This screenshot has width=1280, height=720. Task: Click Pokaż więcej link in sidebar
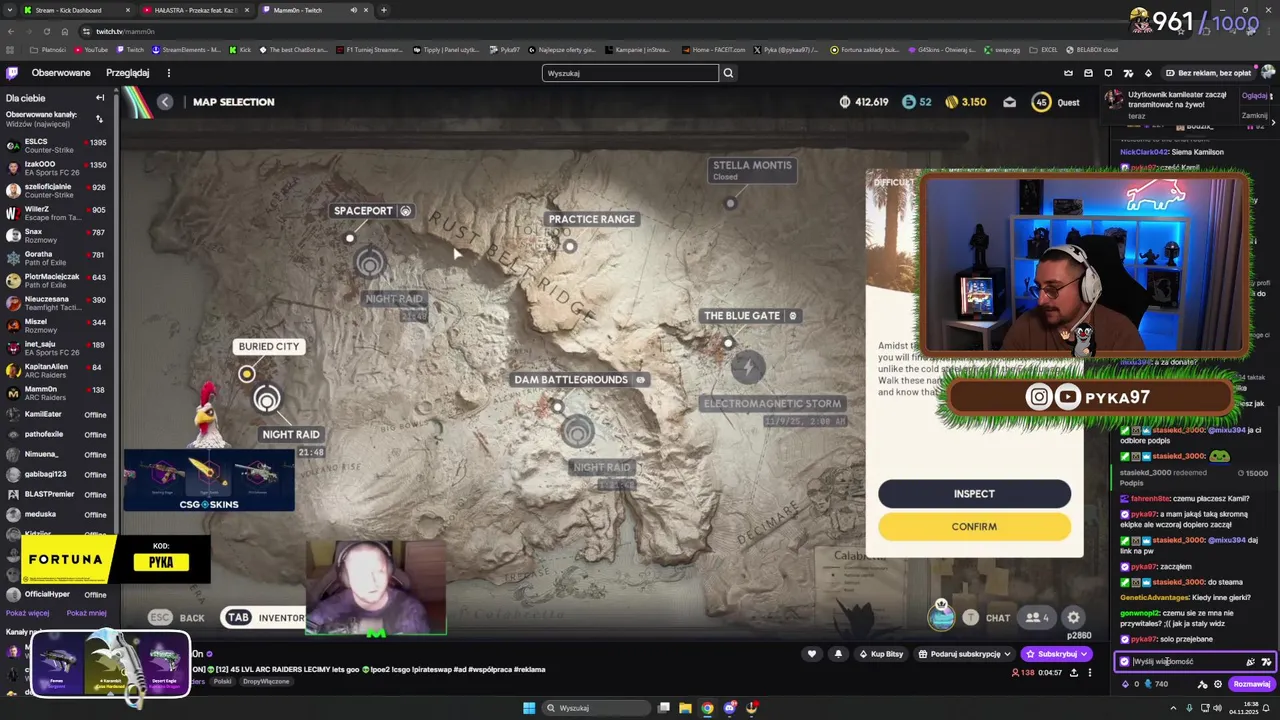point(27,613)
